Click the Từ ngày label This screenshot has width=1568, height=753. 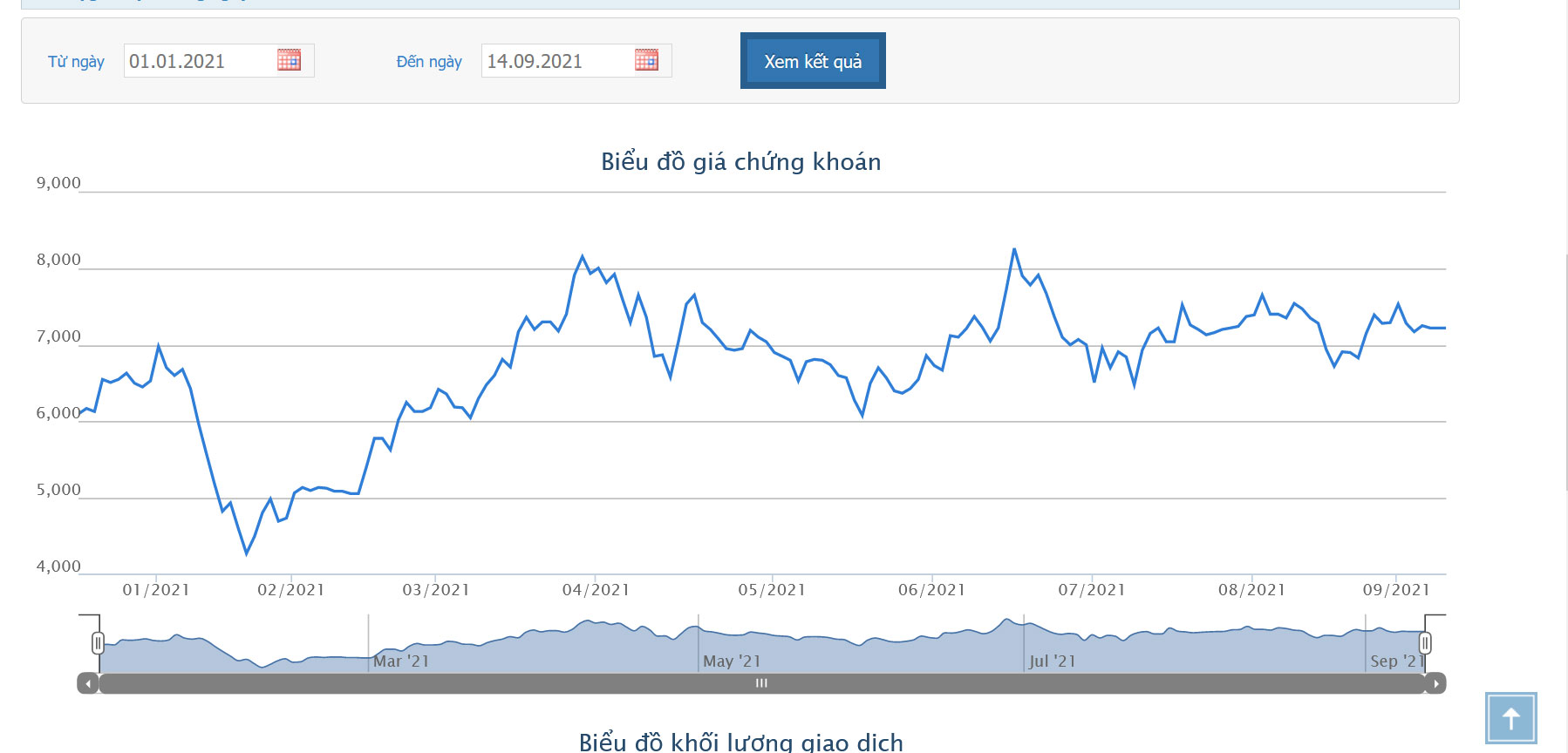point(76,62)
